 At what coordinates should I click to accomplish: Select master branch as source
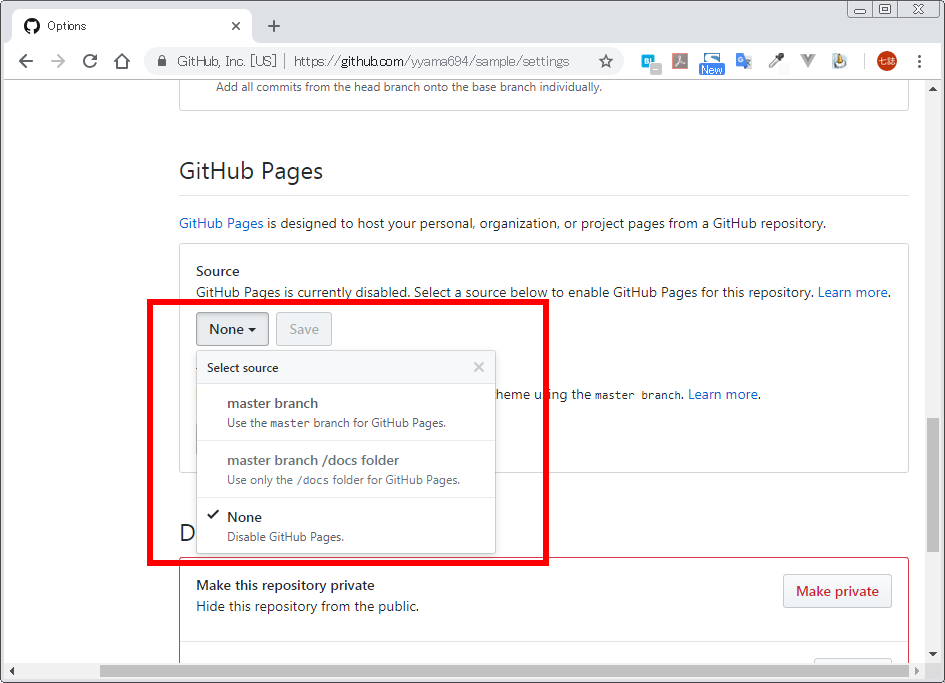pyautogui.click(x=346, y=412)
